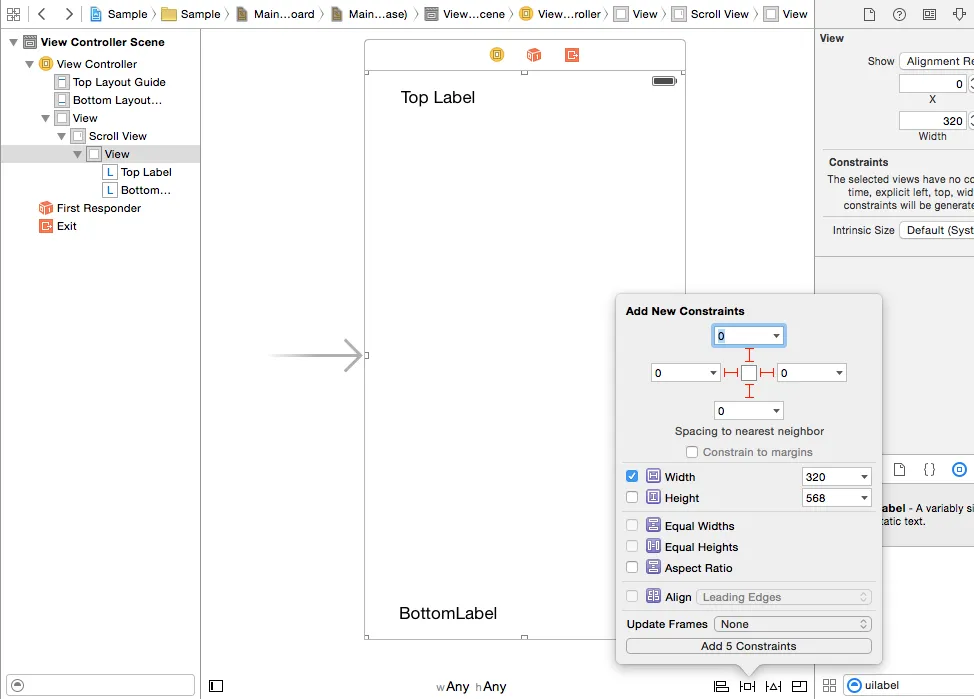Click the First Responder cube dock icon
Viewport: 974px width, 699px height.
point(534,55)
